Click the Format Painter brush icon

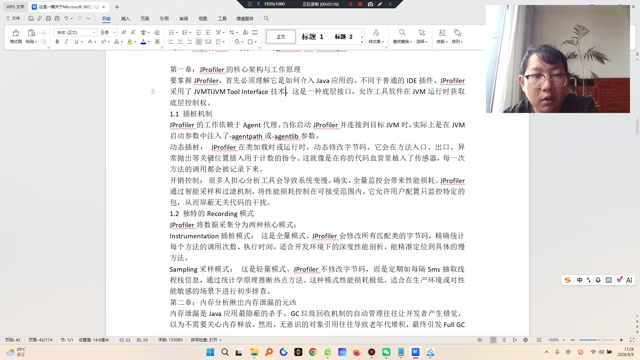pyautogui.click(x=16, y=33)
